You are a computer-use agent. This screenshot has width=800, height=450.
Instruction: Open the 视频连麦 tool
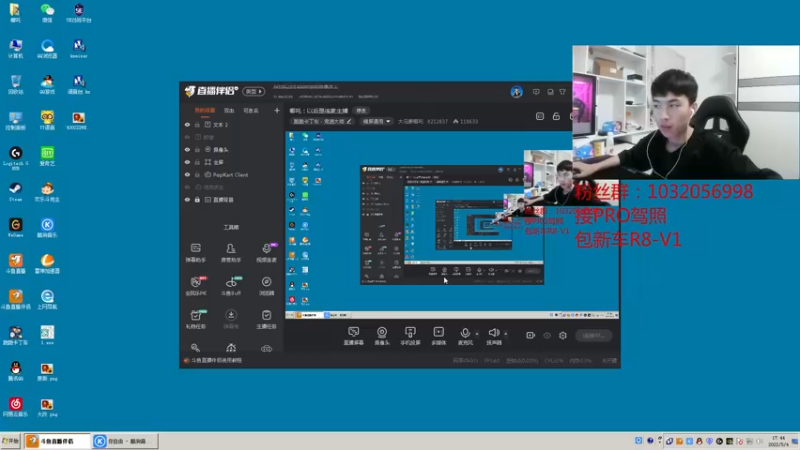coord(266,253)
